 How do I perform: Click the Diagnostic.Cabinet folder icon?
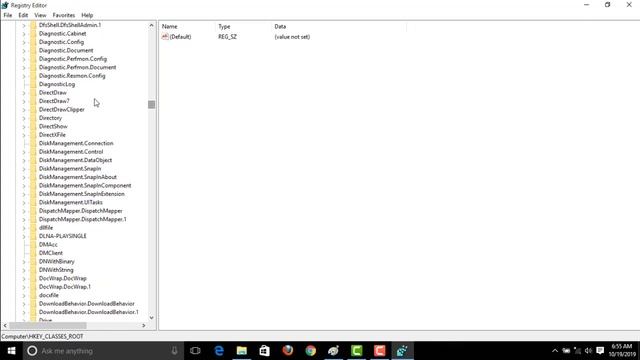[33, 33]
